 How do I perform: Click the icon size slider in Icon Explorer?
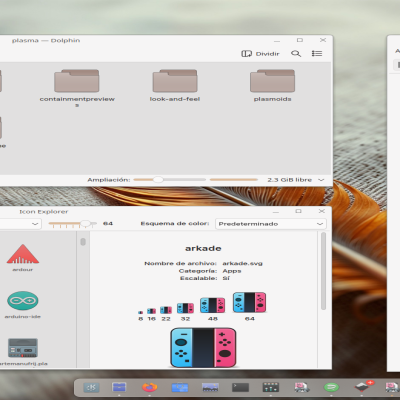(72, 224)
